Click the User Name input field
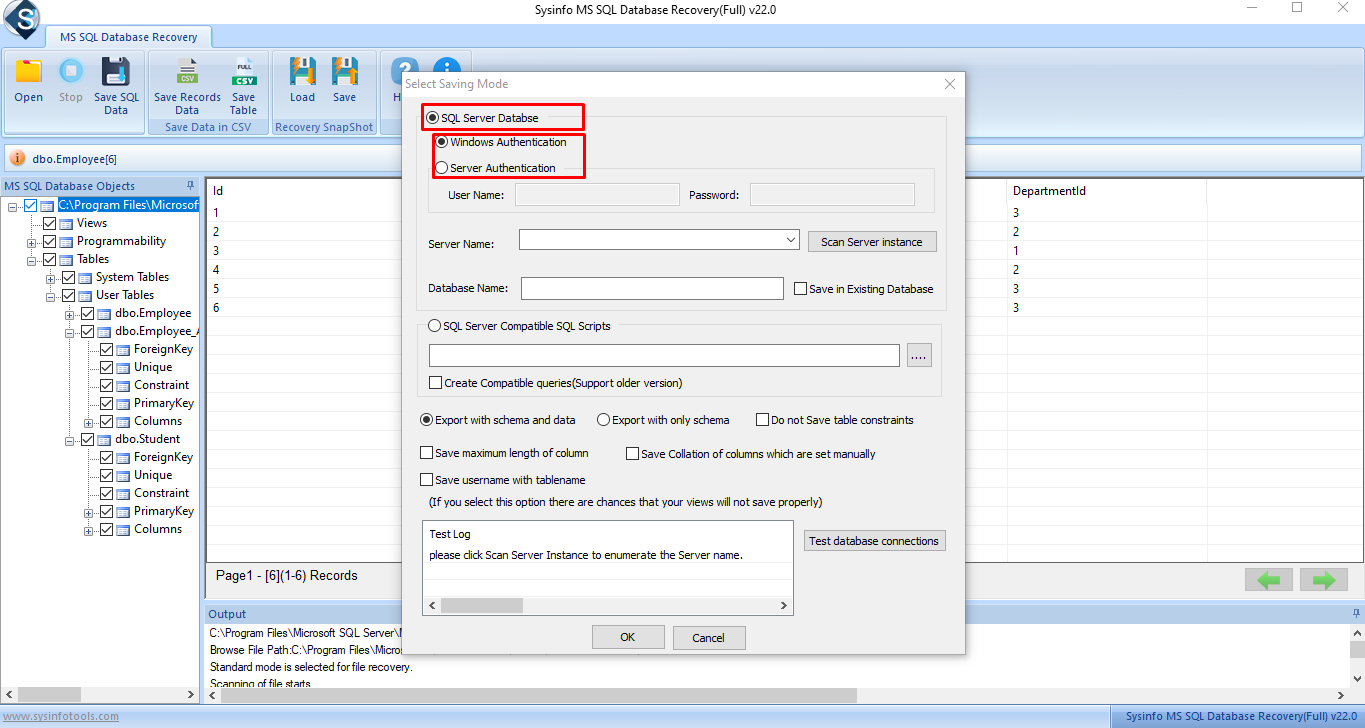The width and height of the screenshot is (1365, 728). tap(597, 195)
